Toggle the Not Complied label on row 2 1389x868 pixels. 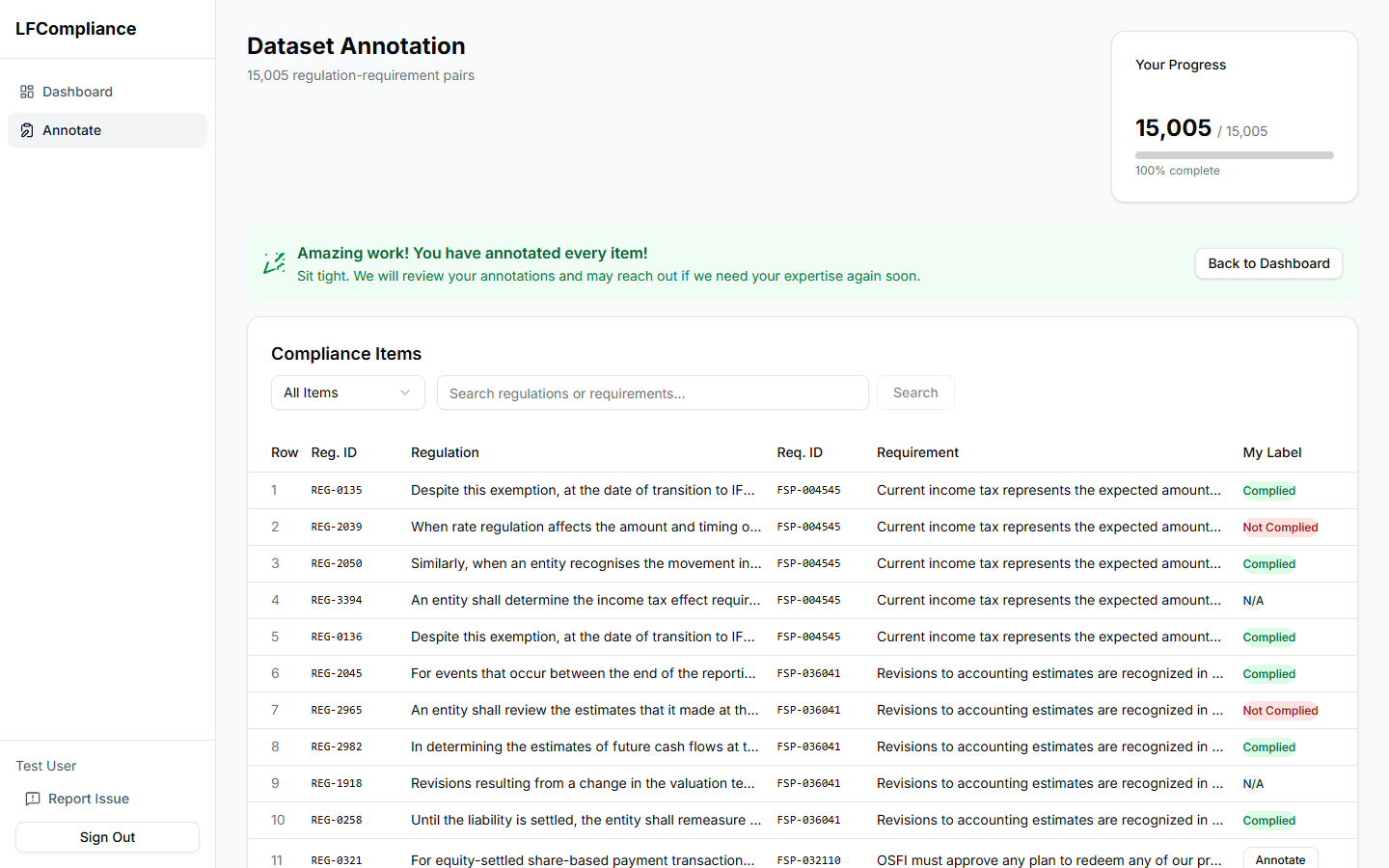pos(1280,527)
